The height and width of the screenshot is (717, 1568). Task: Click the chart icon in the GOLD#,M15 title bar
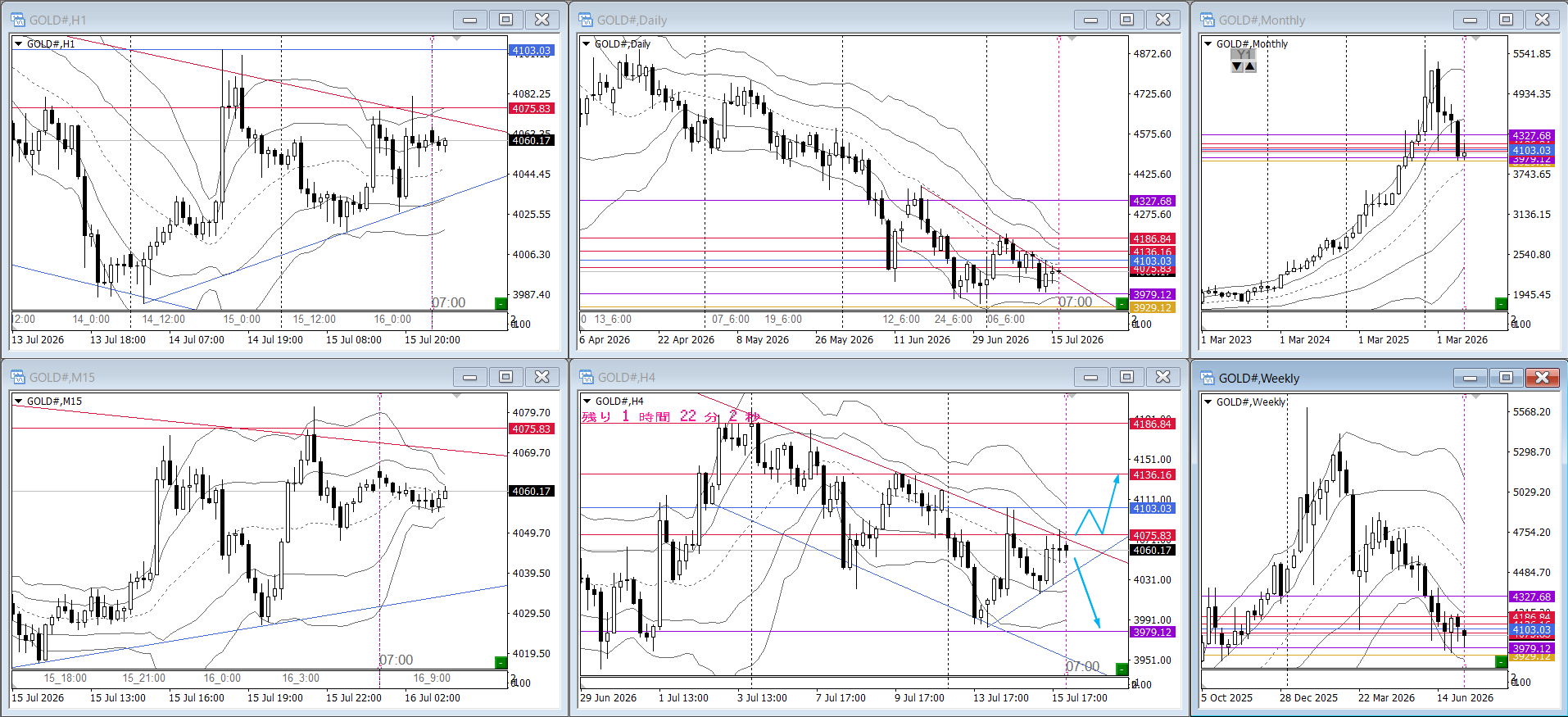tap(18, 377)
